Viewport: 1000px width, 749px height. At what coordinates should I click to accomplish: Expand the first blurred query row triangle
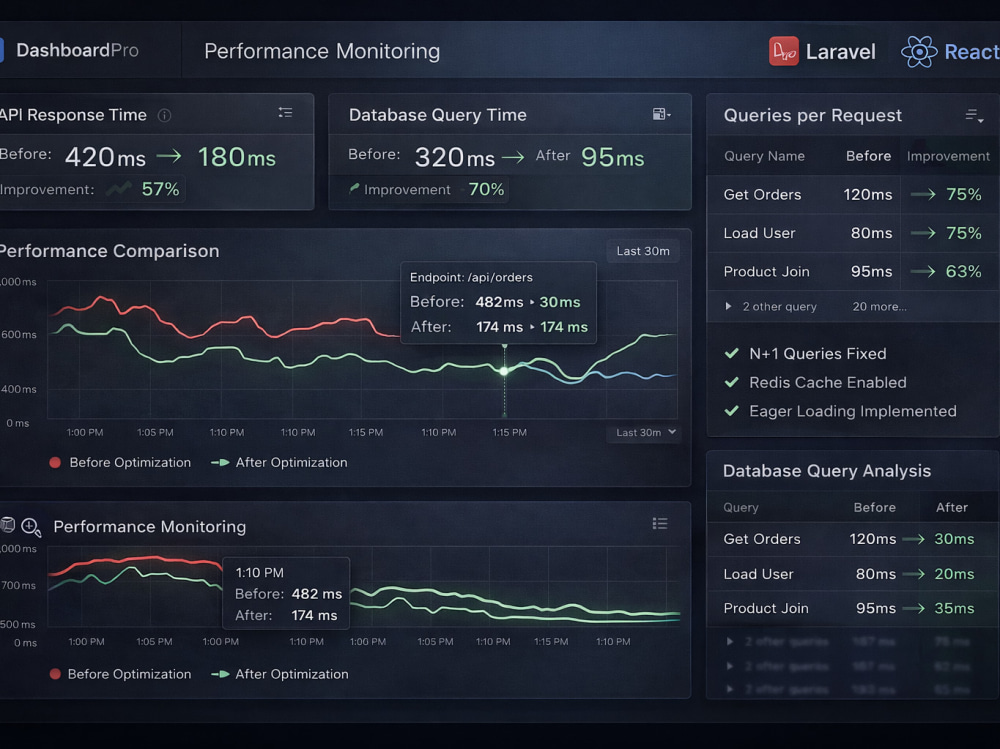730,641
